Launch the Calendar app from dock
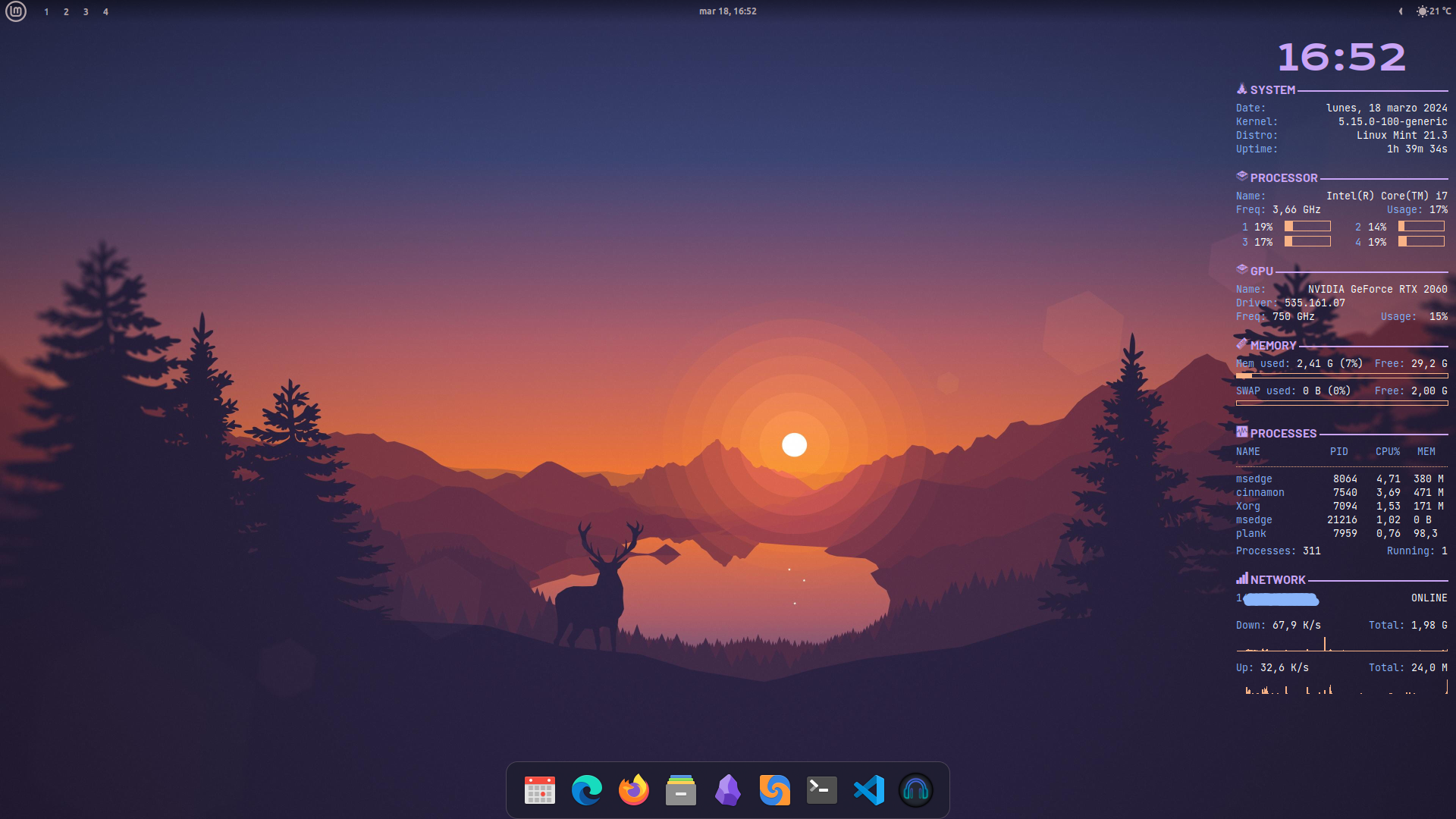 (x=540, y=790)
